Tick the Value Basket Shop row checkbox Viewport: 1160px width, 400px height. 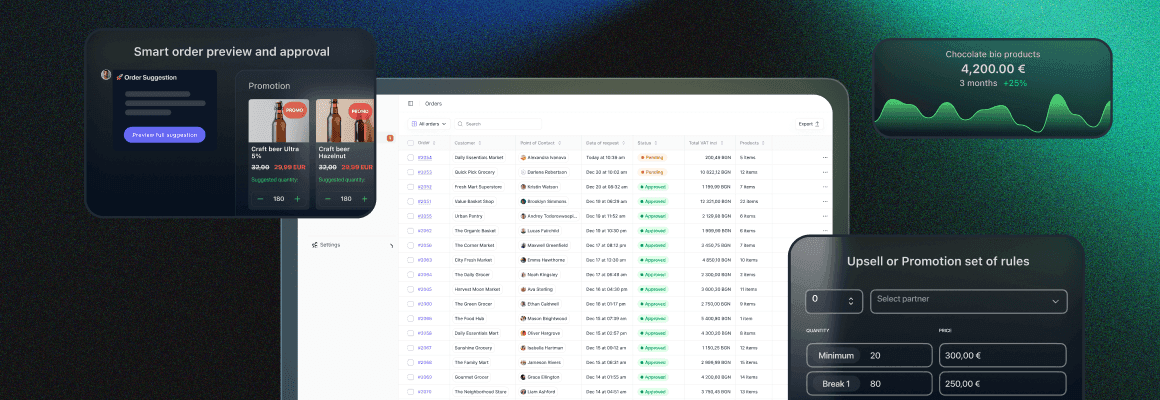point(411,201)
